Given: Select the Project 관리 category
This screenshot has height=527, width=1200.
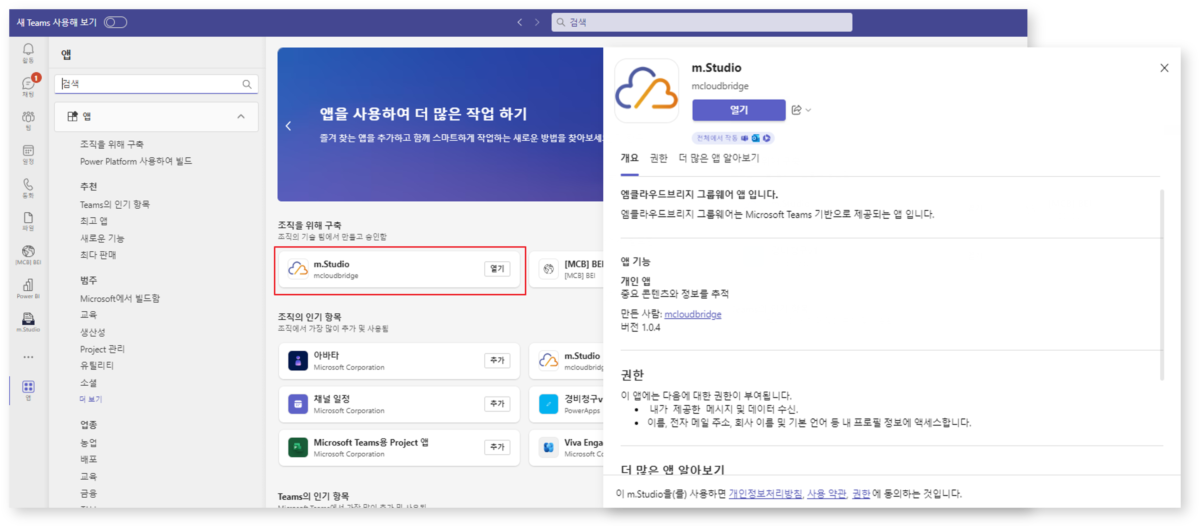Looking at the screenshot, I should click(102, 349).
